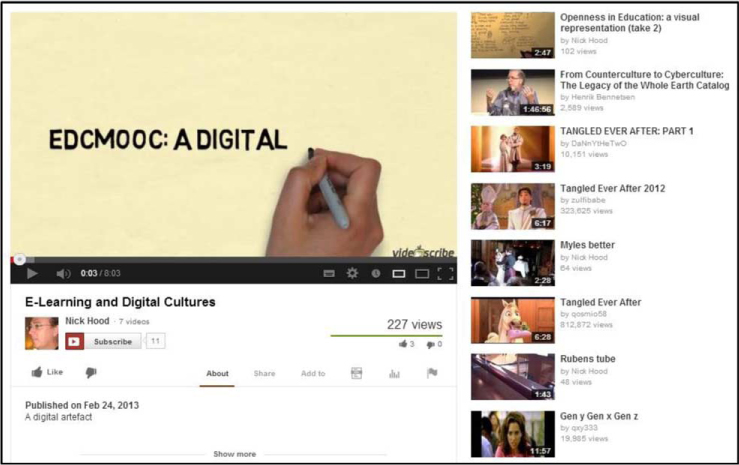Viewport: 739px width, 465px height.
Task: Click the watch later clock icon
Action: (376, 273)
